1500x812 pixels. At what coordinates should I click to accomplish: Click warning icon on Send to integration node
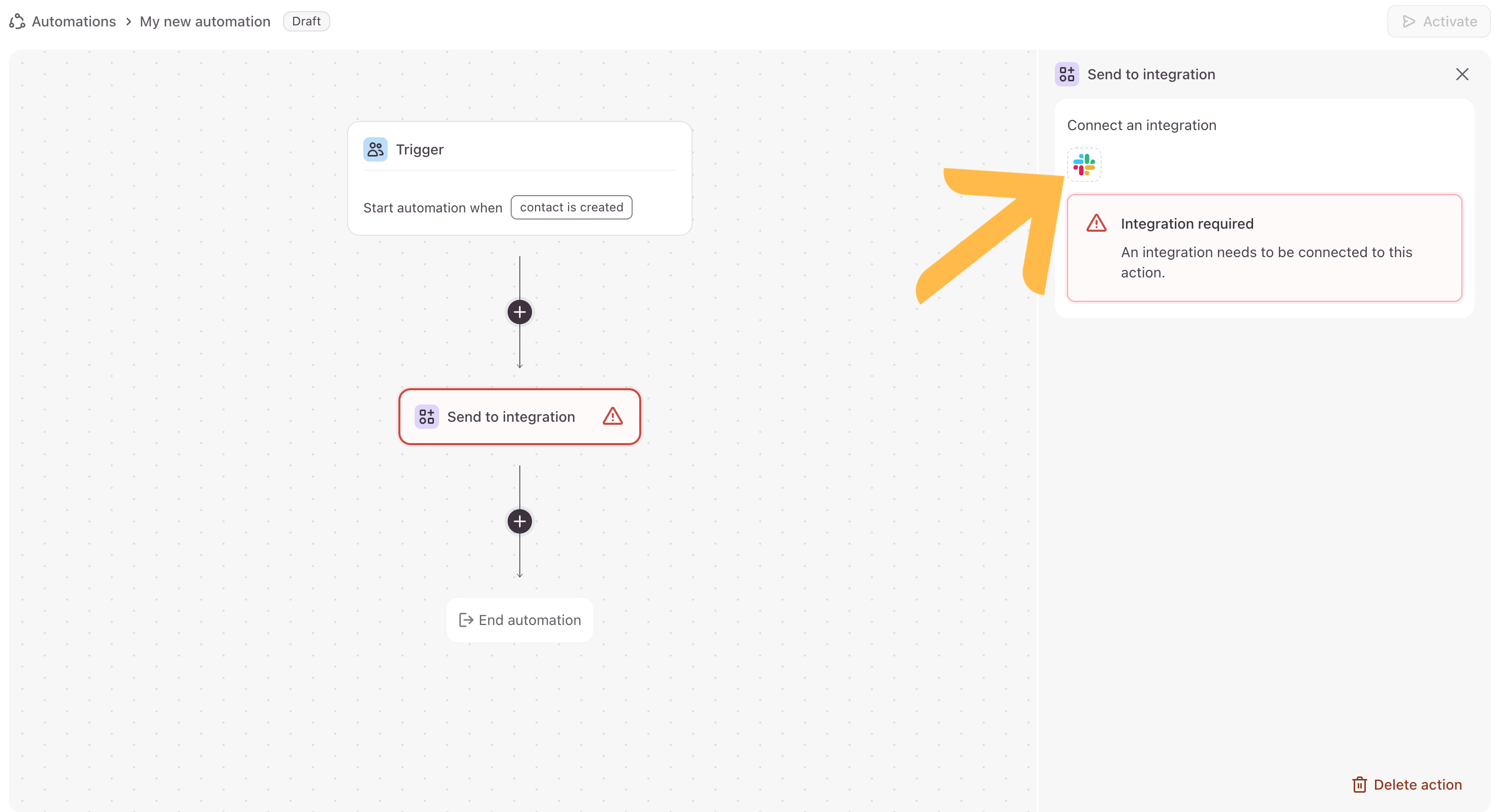(x=613, y=417)
